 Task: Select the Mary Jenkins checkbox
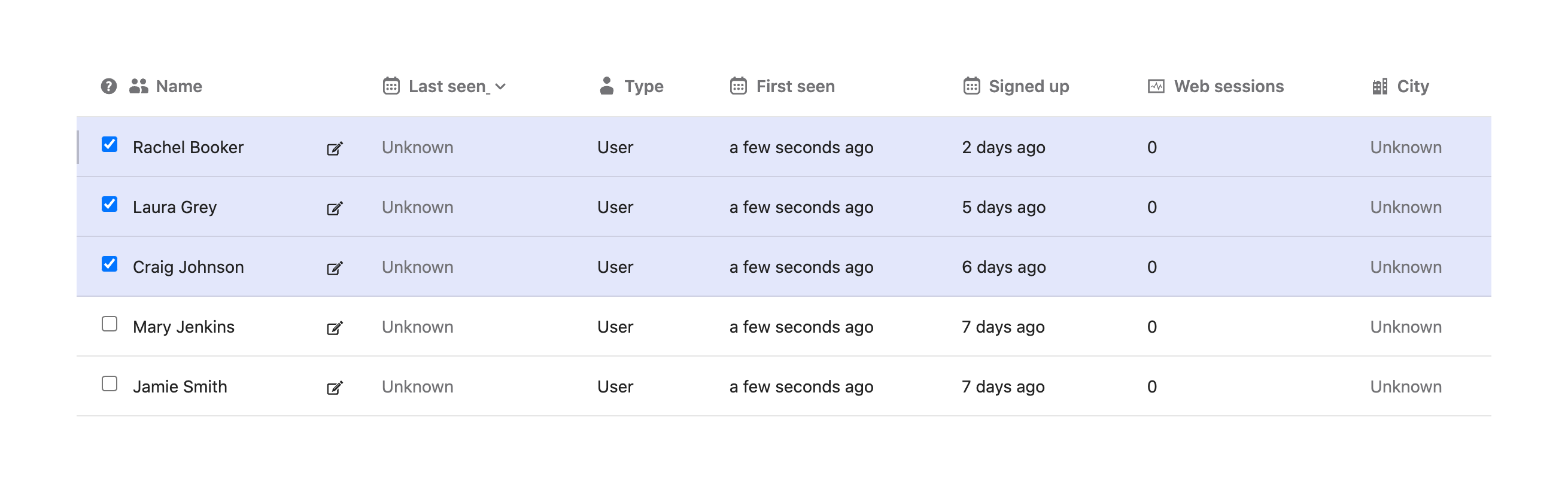(x=110, y=324)
